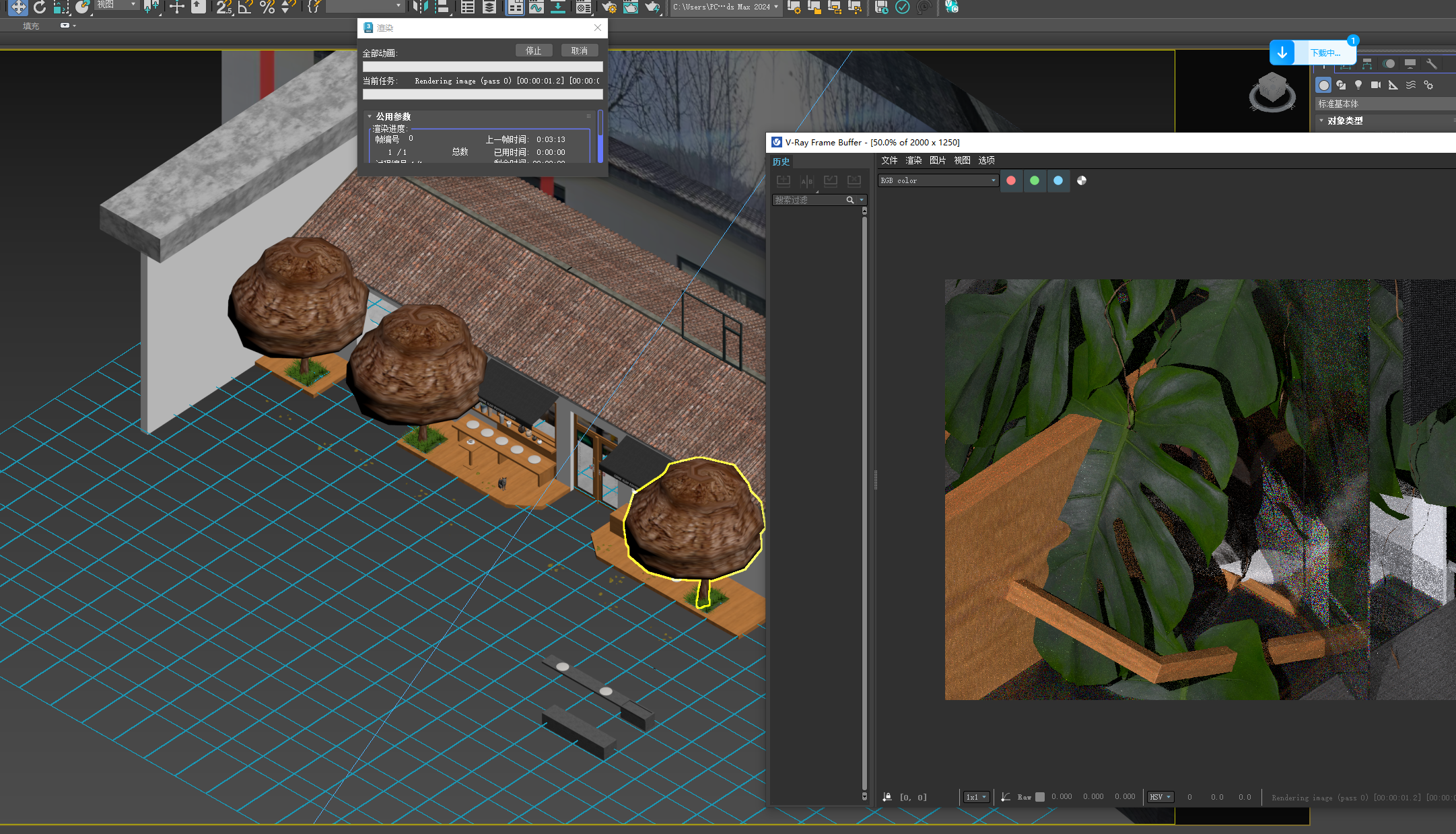Select the Cameras category icon
This screenshot has width=1456, height=834.
[x=1376, y=85]
